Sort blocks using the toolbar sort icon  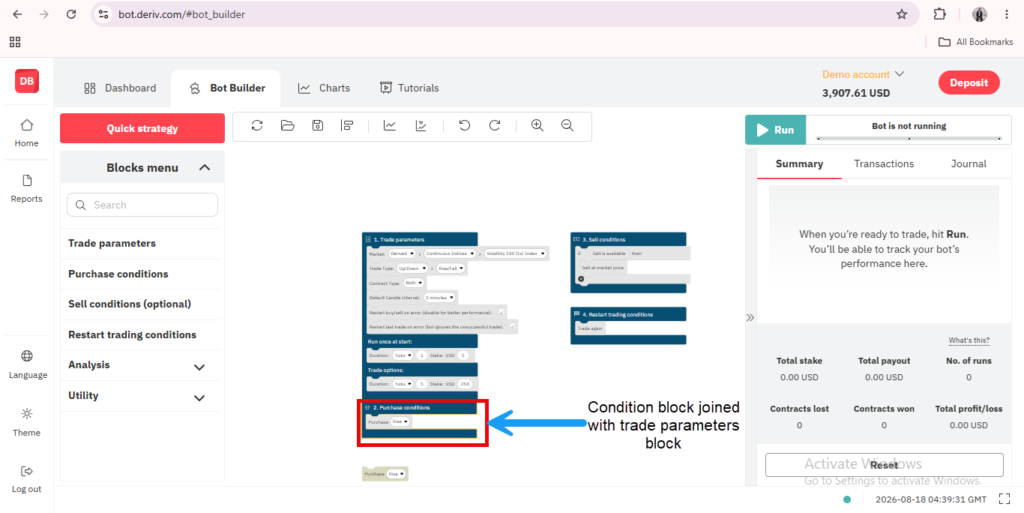click(x=347, y=126)
